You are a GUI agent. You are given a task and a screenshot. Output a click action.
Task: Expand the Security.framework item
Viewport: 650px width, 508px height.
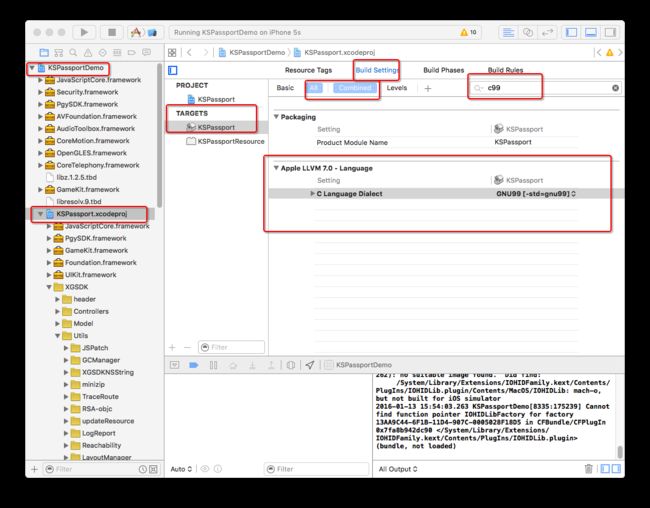click(x=40, y=92)
